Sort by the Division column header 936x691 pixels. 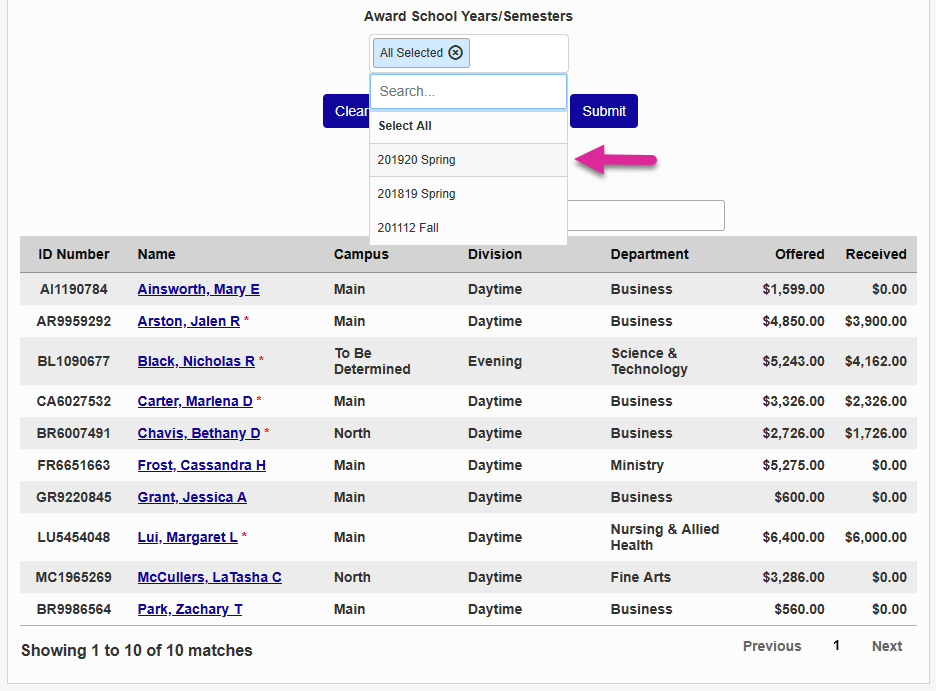coord(495,254)
